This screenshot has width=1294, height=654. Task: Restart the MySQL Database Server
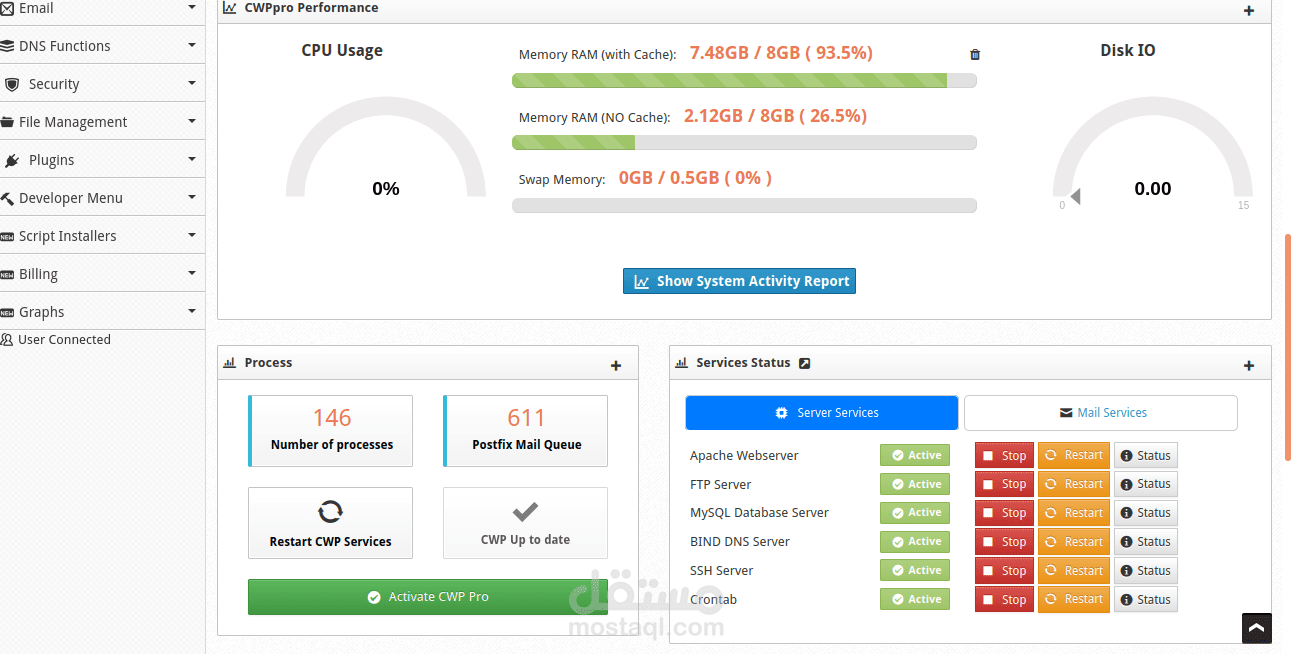click(1074, 513)
